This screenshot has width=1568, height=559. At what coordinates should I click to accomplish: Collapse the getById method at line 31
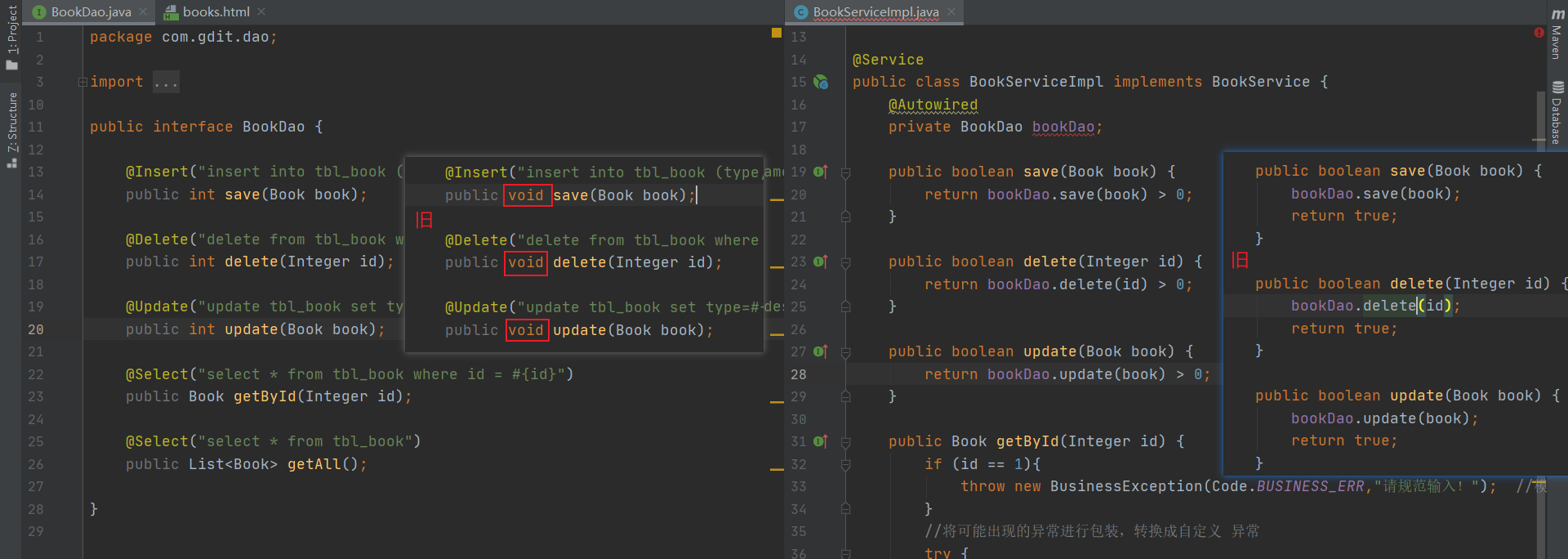click(x=846, y=442)
